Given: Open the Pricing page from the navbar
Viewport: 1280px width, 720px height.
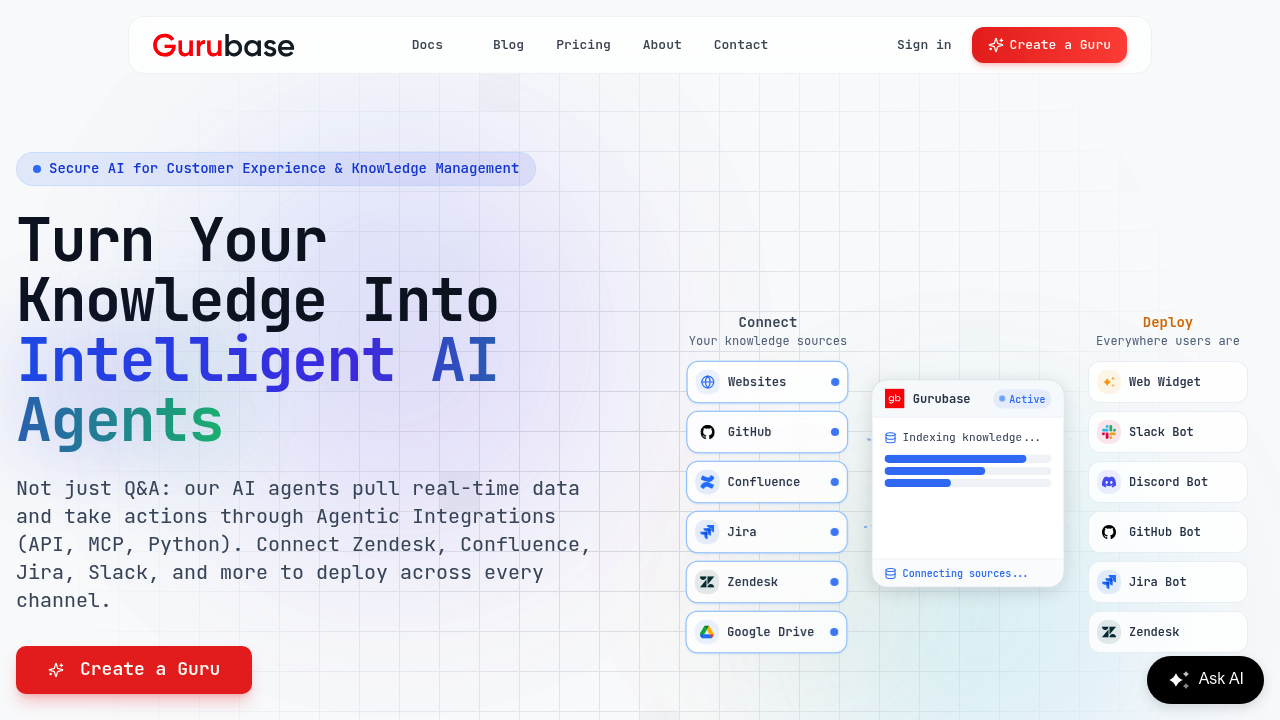Looking at the screenshot, I should (x=583, y=45).
